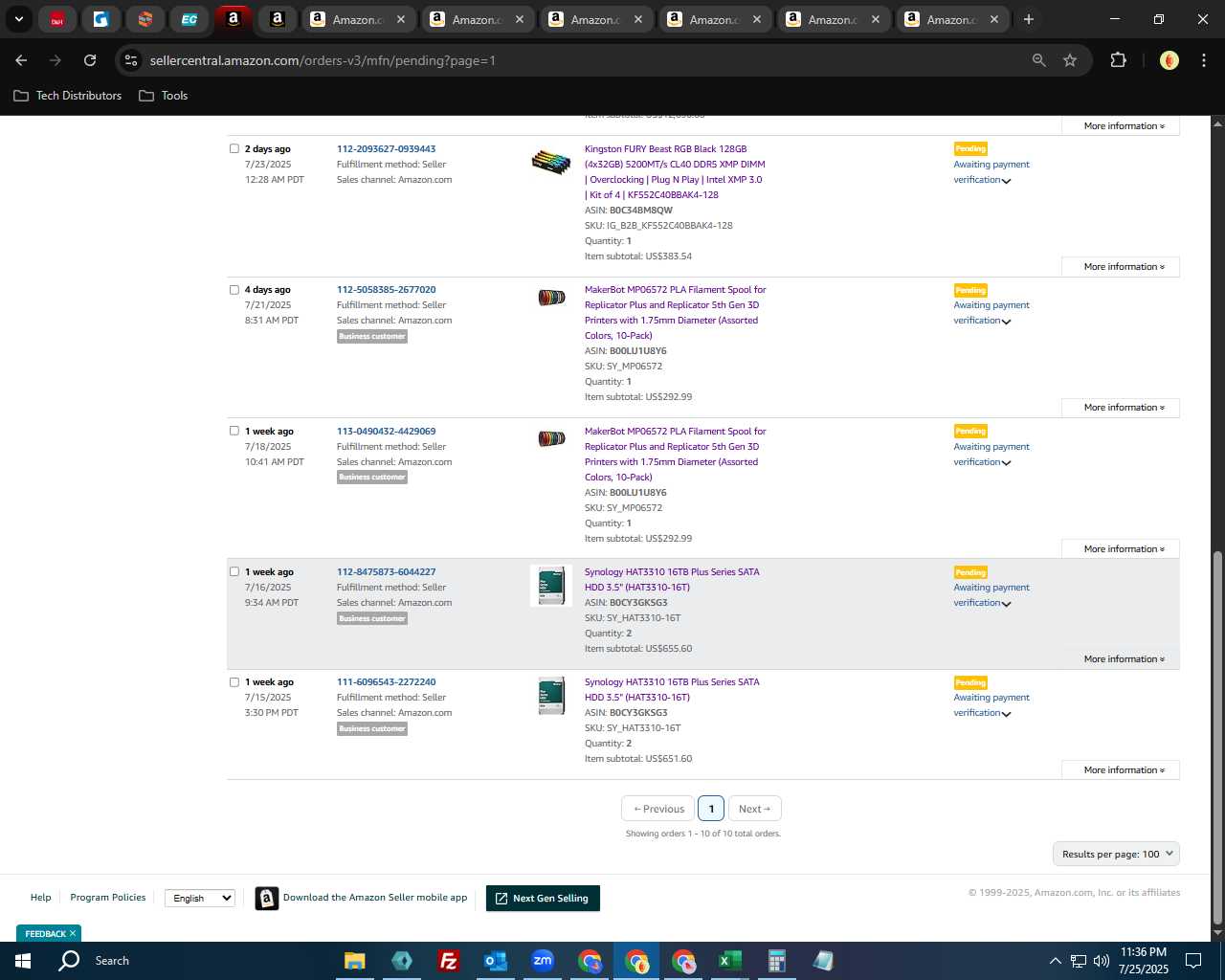The image size is (1225, 980).
Task: Switch to the pinned Amazon tab after active tab
Action: (x=278, y=19)
